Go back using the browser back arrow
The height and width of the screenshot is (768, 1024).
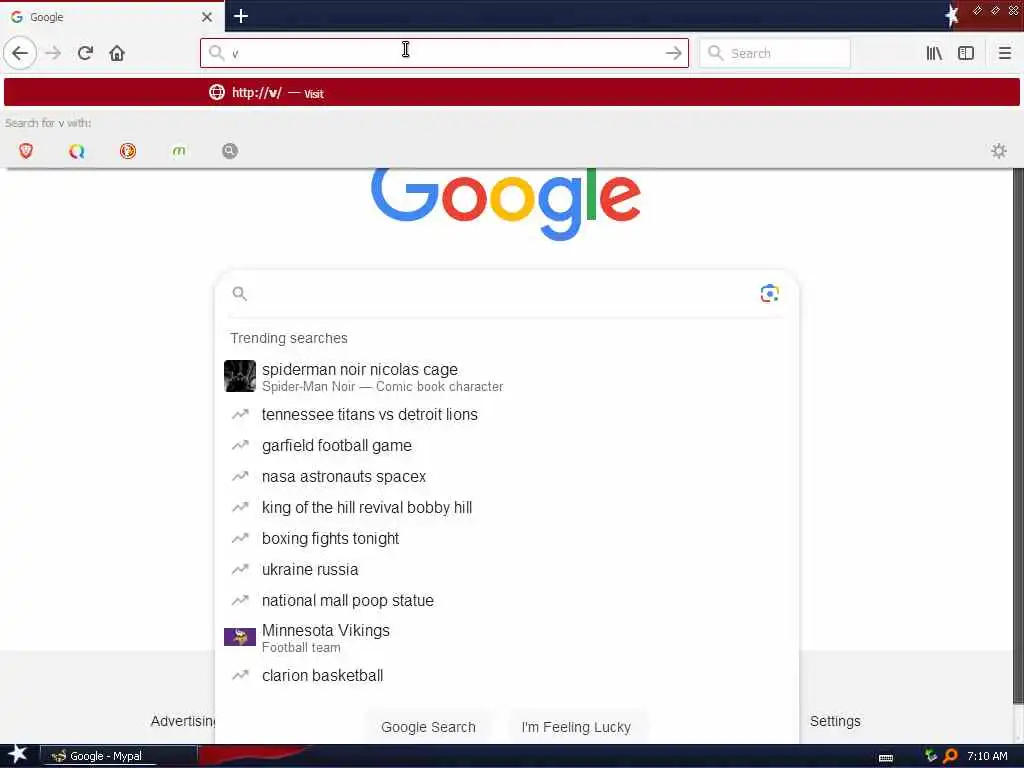[x=20, y=53]
